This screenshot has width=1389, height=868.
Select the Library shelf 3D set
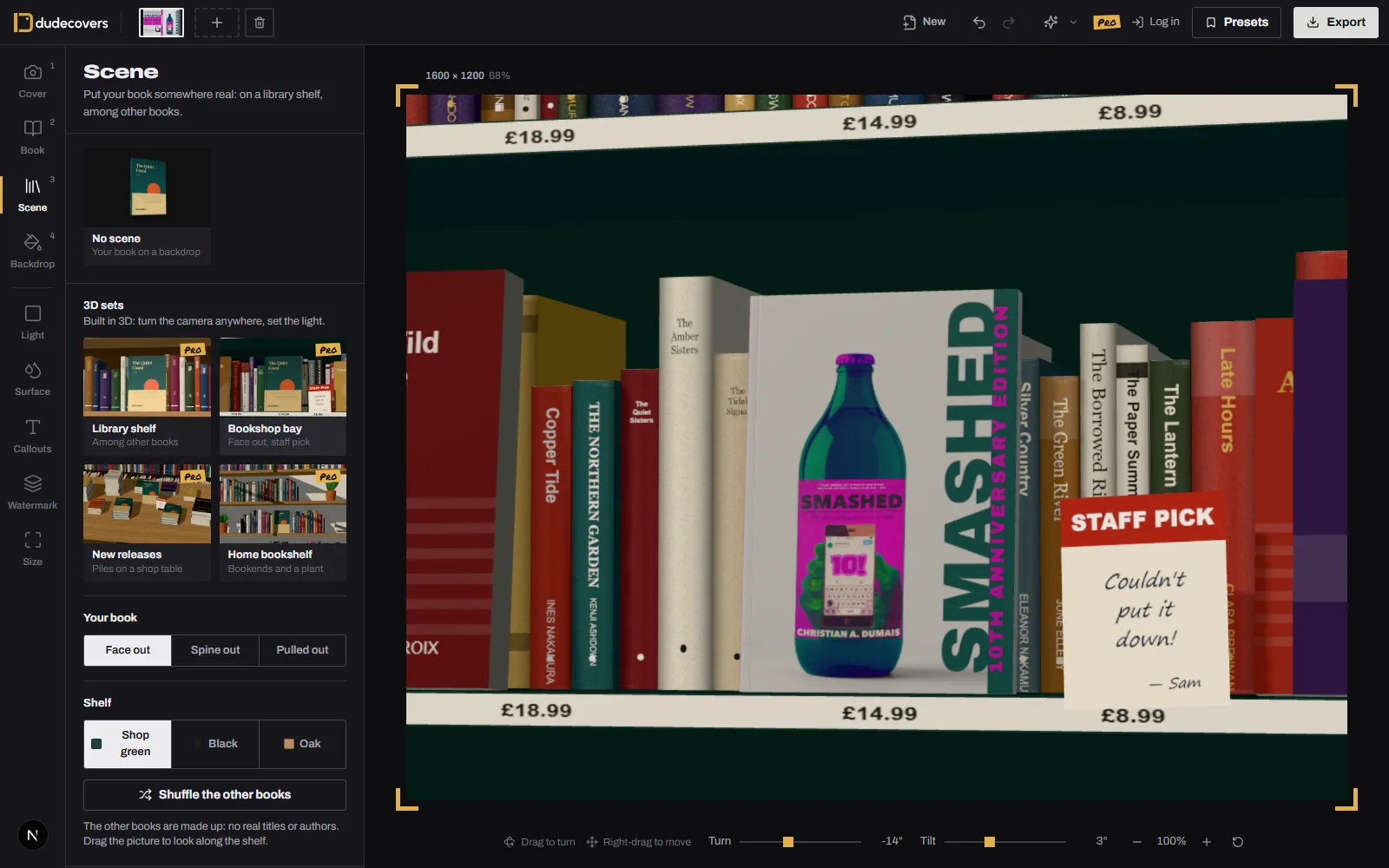pos(147,397)
